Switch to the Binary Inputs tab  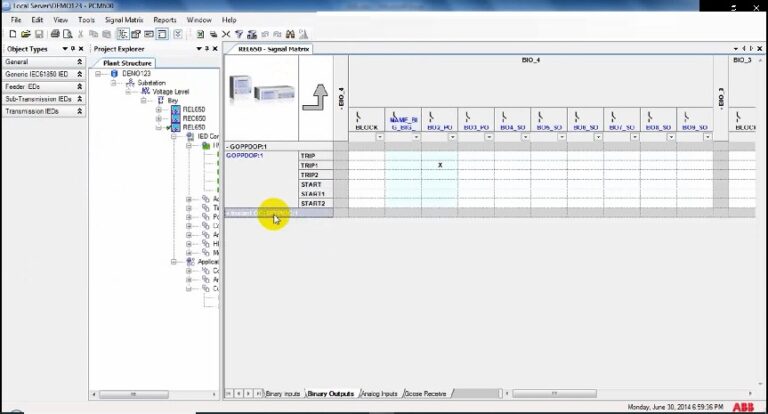pyautogui.click(x=283, y=393)
